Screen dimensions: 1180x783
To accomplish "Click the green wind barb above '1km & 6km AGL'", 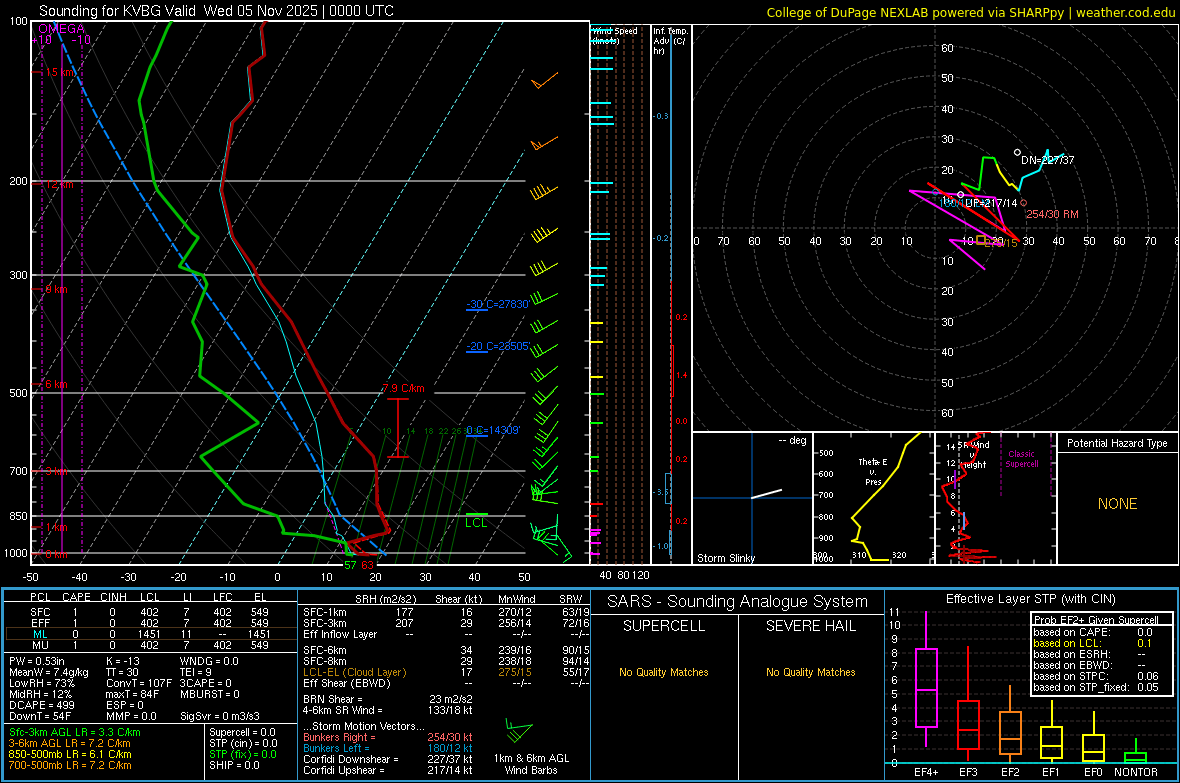I will click(x=519, y=730).
